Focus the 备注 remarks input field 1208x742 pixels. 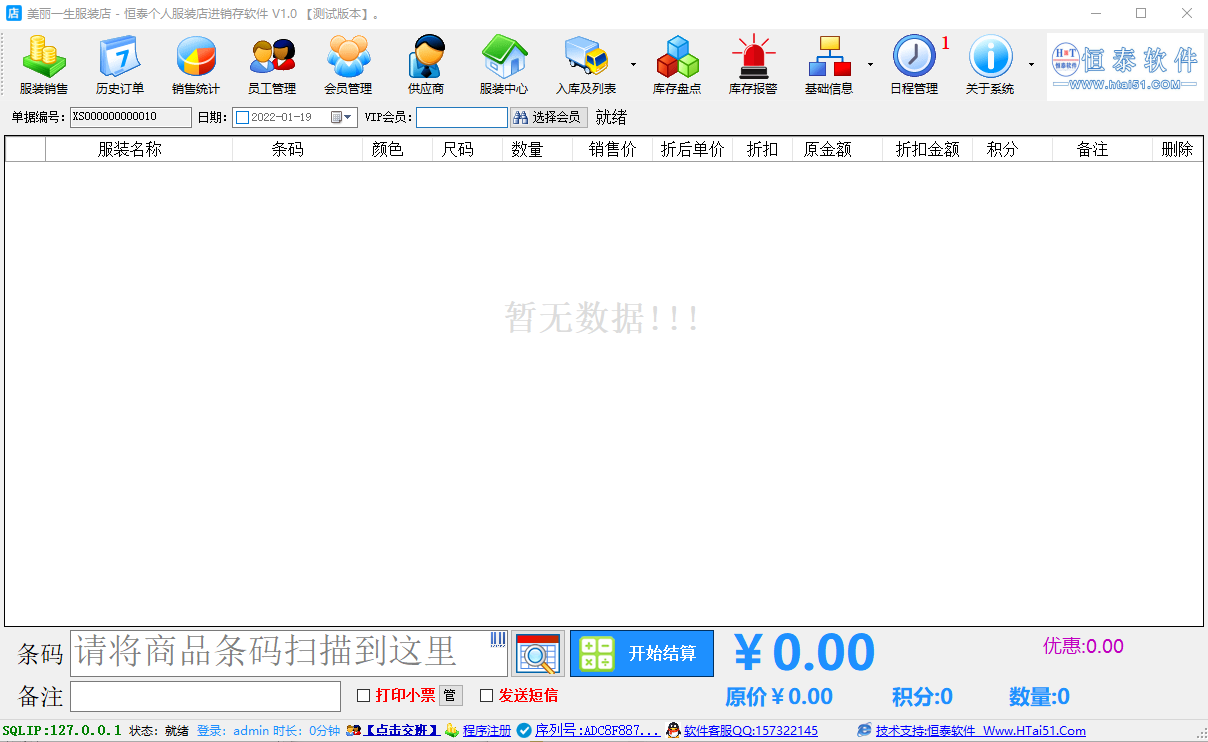point(206,696)
